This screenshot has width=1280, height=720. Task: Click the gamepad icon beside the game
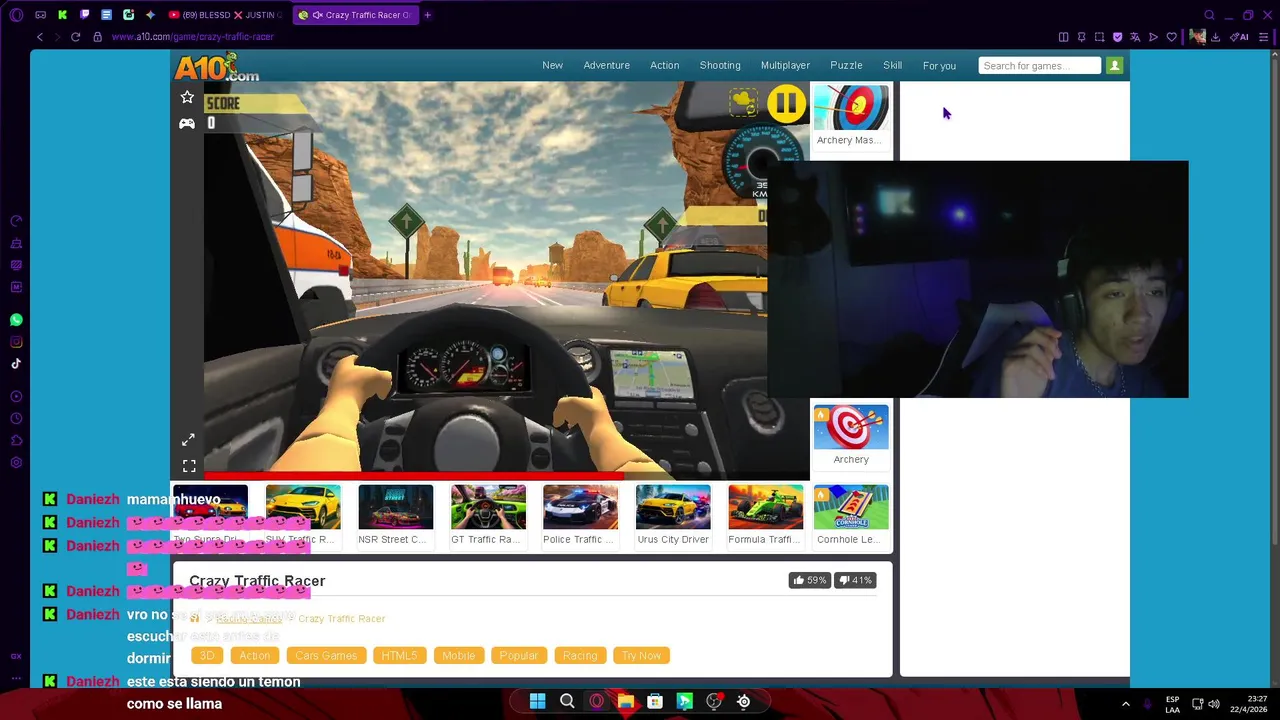point(187,123)
